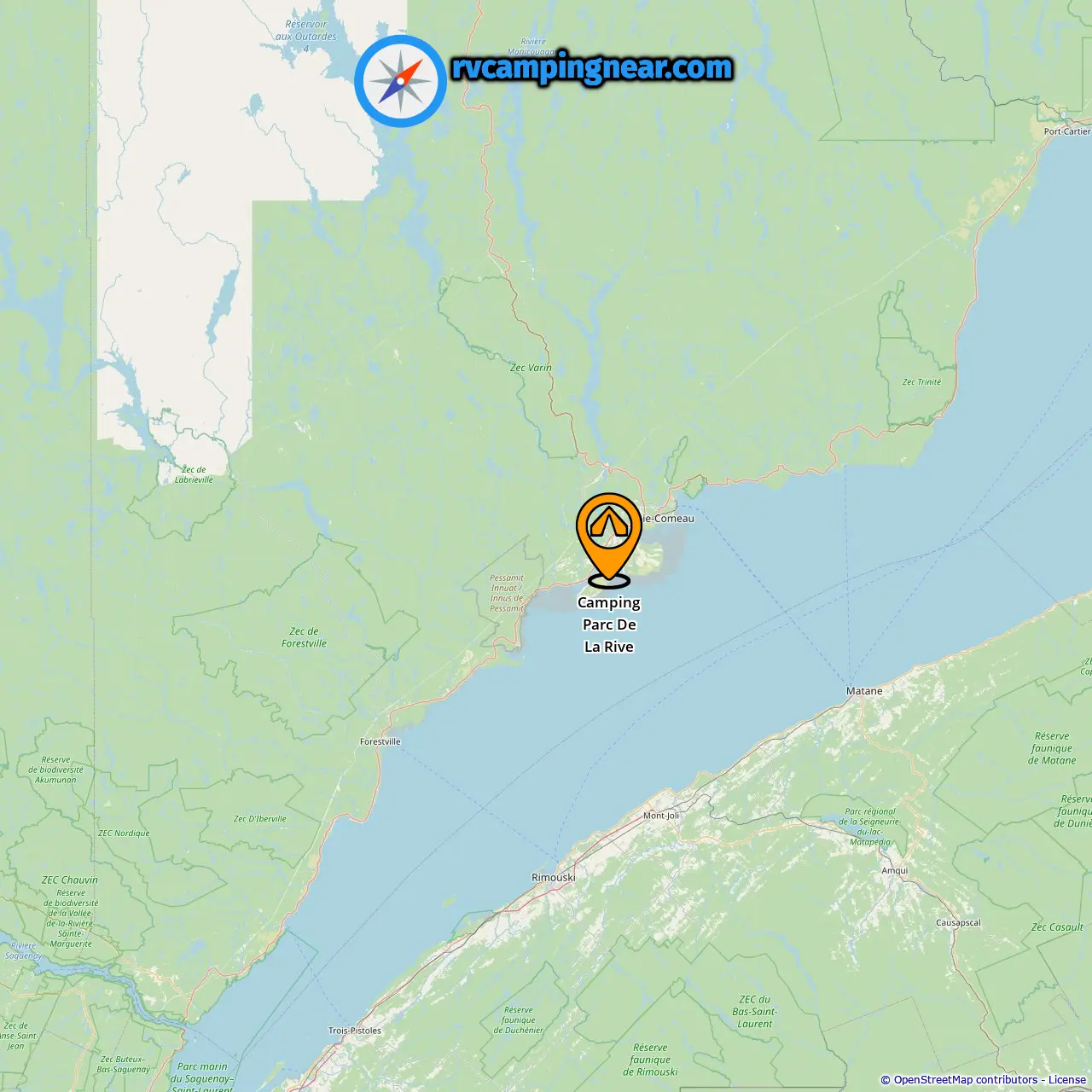
Task: Select the Zec Varin area label
Action: [x=531, y=368]
